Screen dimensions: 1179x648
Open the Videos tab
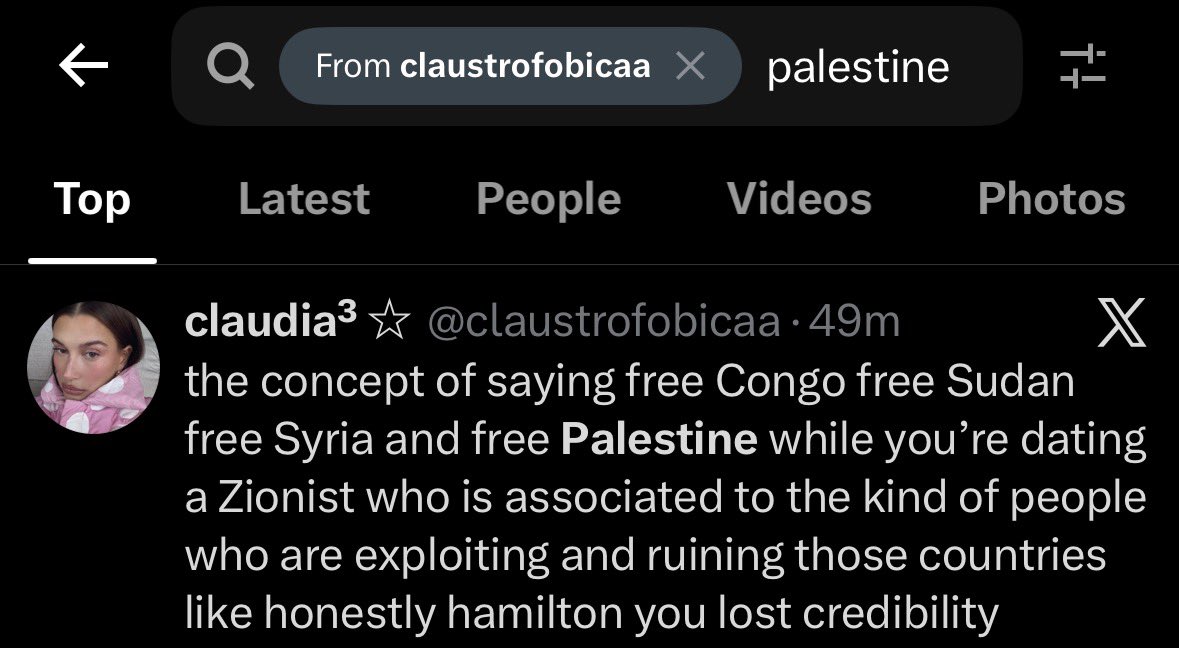pyautogui.click(x=799, y=199)
